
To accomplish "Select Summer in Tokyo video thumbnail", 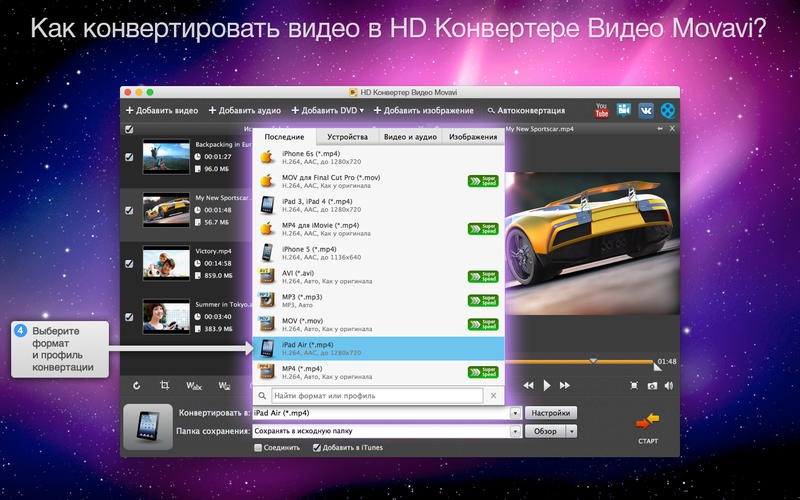I will (166, 317).
